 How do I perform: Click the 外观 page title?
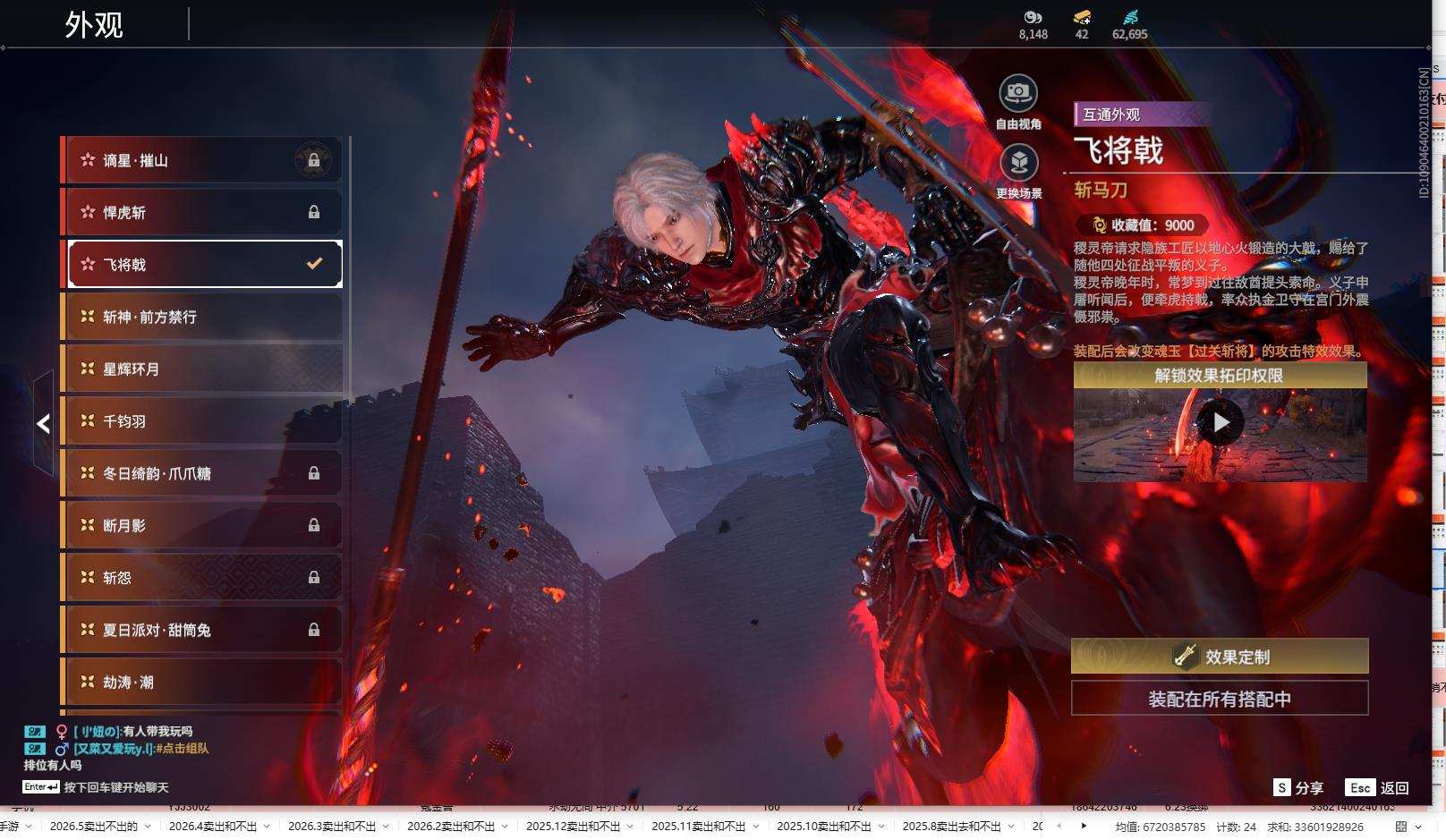pyautogui.click(x=94, y=25)
